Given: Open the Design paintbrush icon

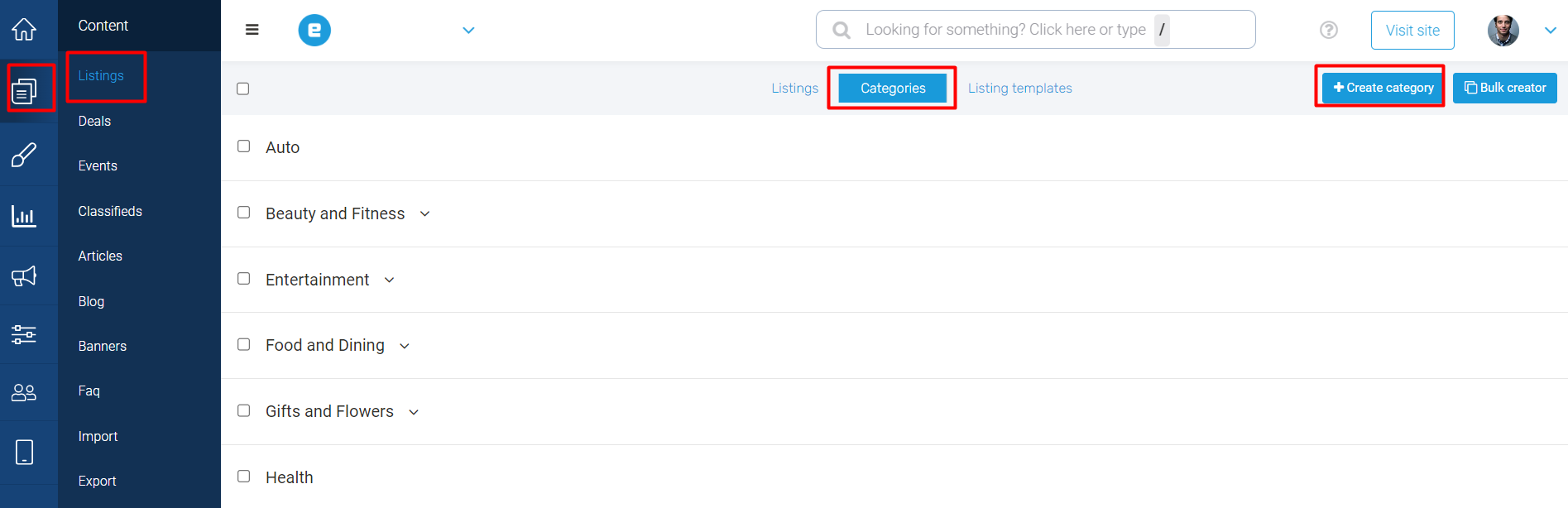Looking at the screenshot, I should point(24,155).
